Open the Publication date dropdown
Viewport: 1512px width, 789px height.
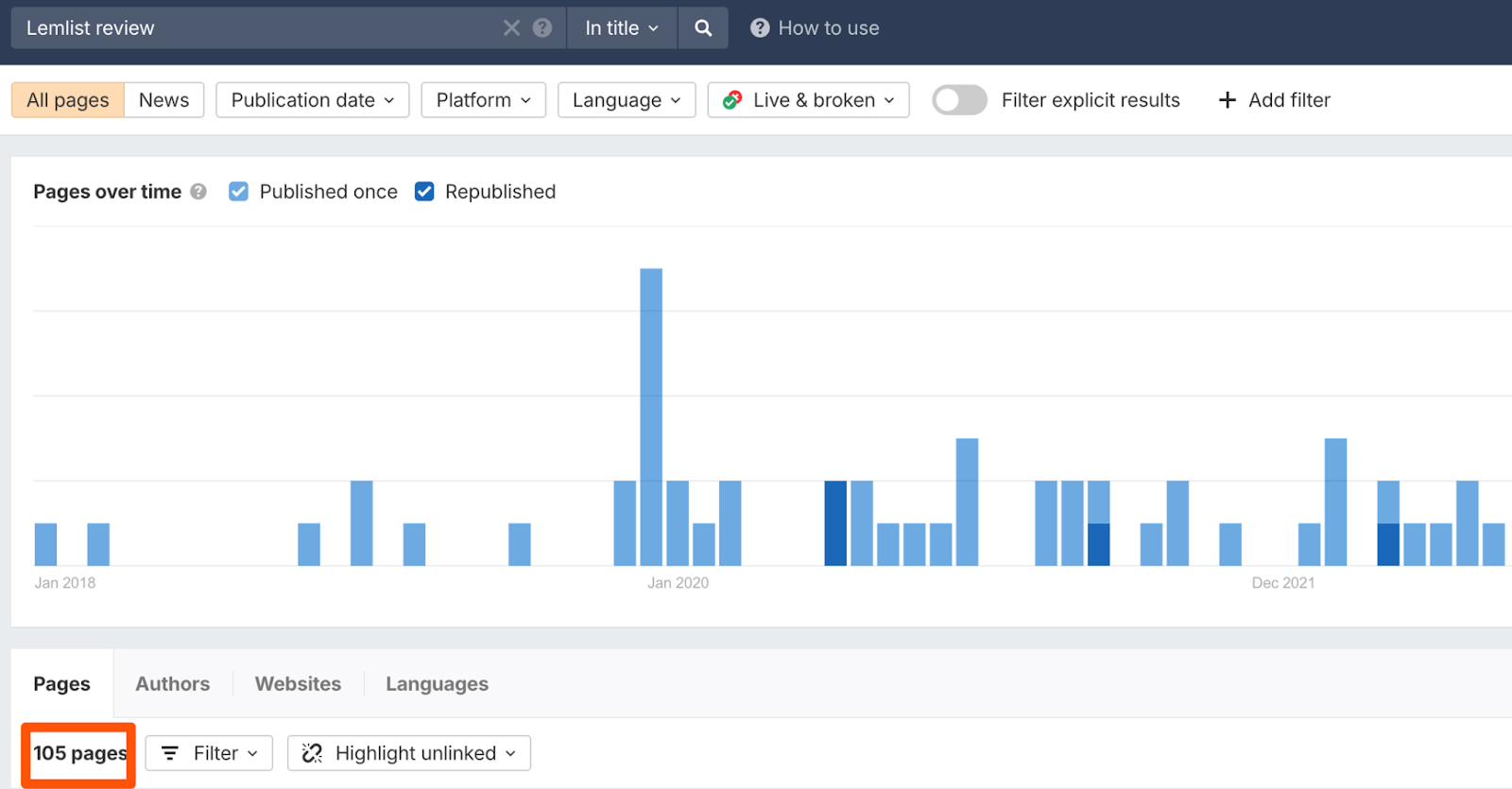313,100
